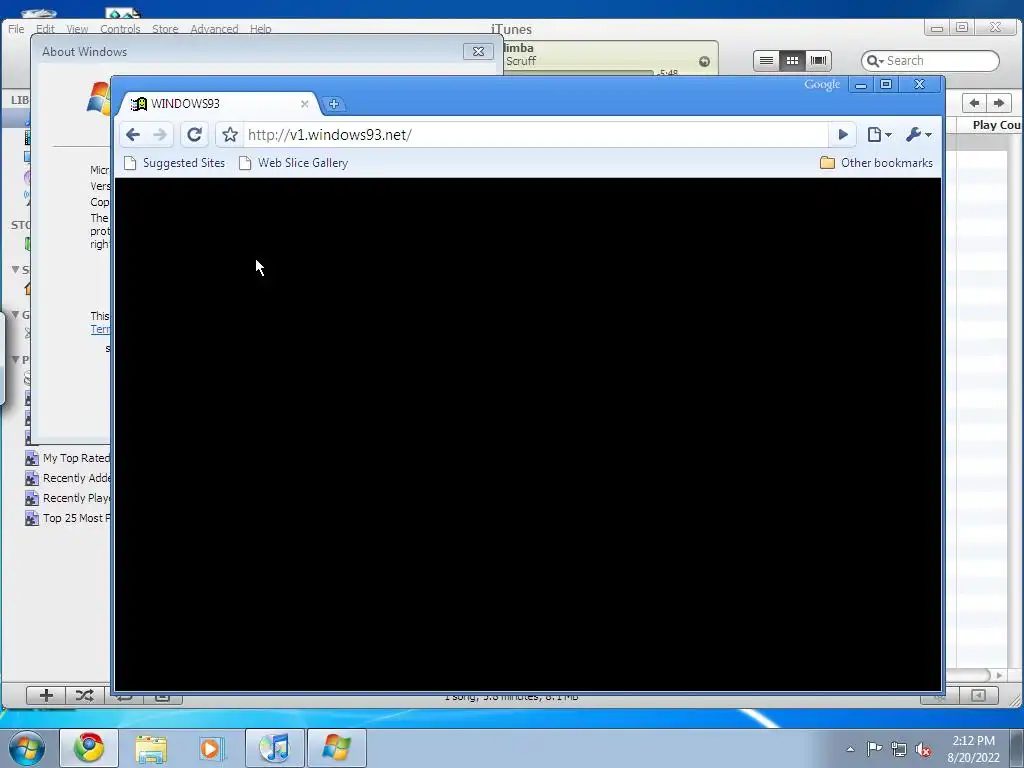Screen dimensions: 1024x768
Task: Open Suggested Sites bookmark
Action: (174, 163)
